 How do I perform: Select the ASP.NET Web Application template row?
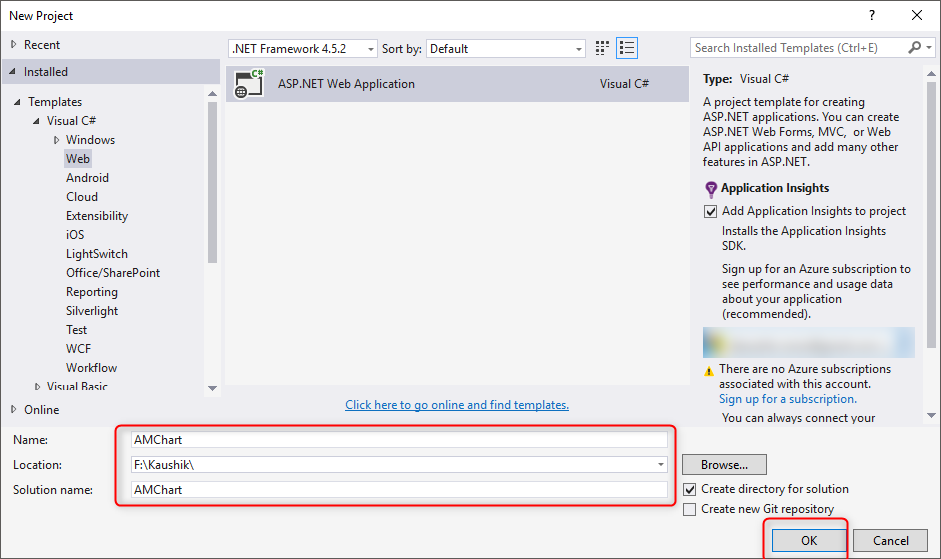tap(457, 83)
